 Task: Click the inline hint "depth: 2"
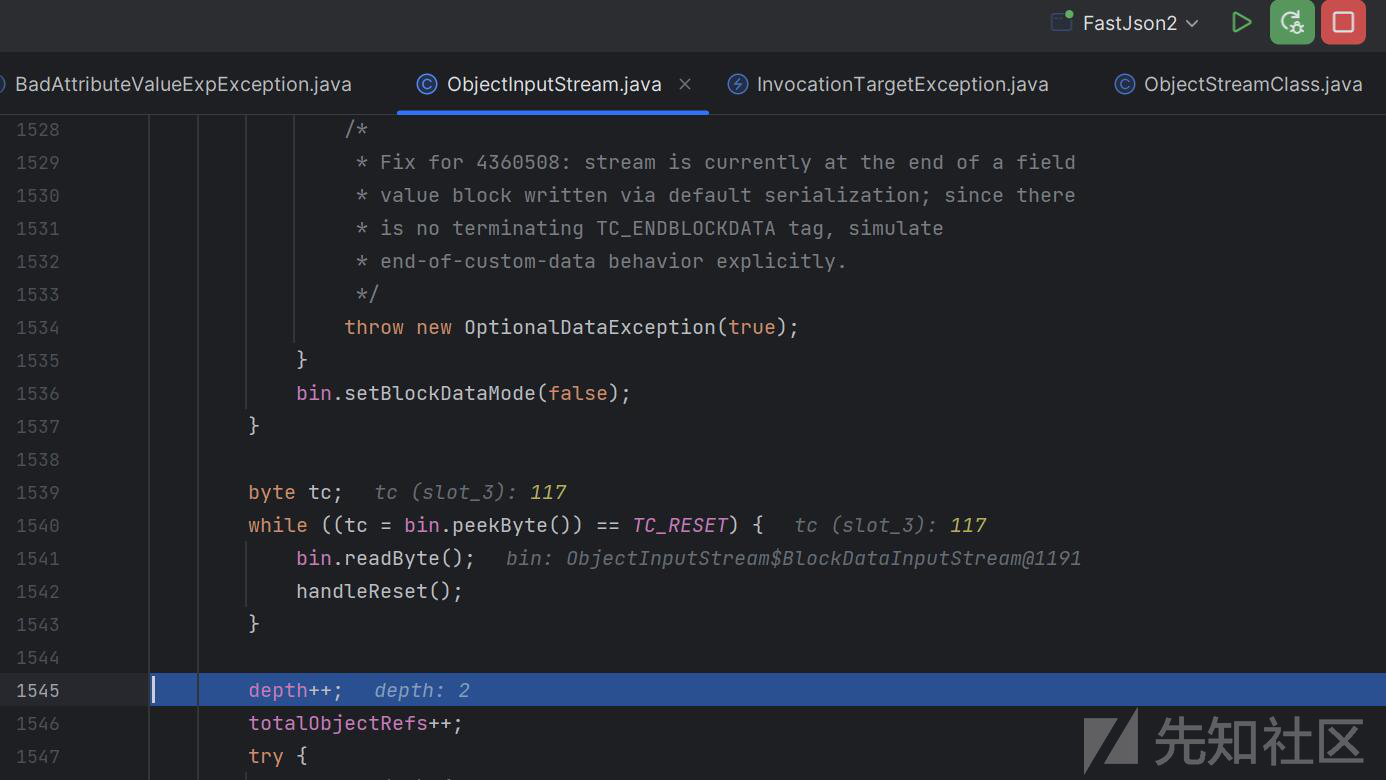pos(421,690)
